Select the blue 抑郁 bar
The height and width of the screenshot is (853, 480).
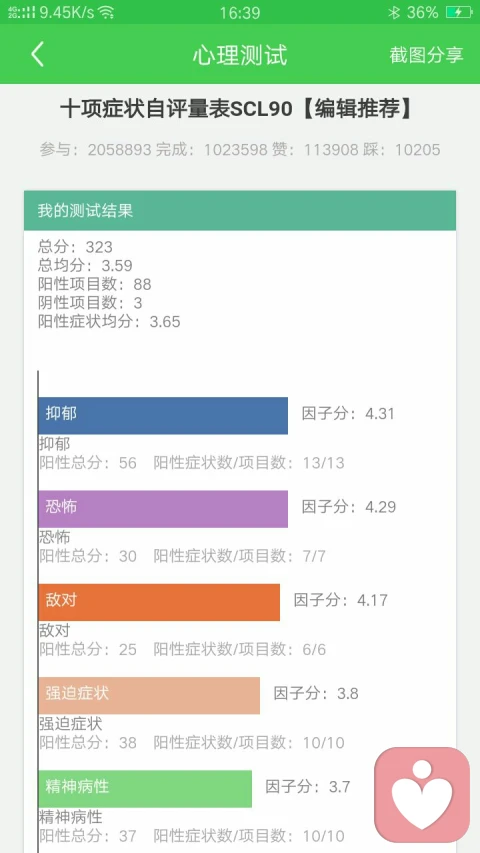click(x=163, y=415)
